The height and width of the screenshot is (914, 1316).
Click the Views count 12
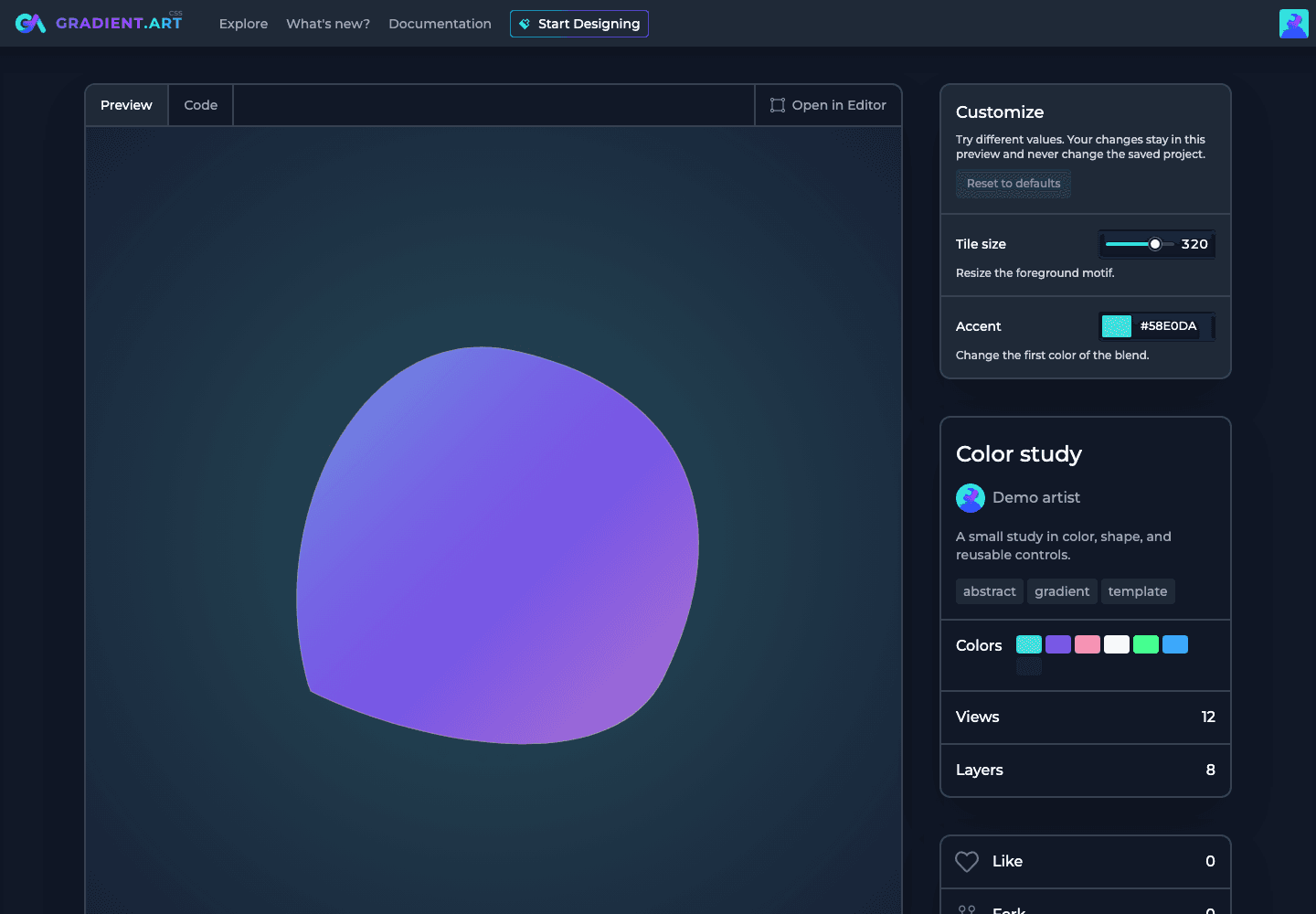coord(1208,717)
